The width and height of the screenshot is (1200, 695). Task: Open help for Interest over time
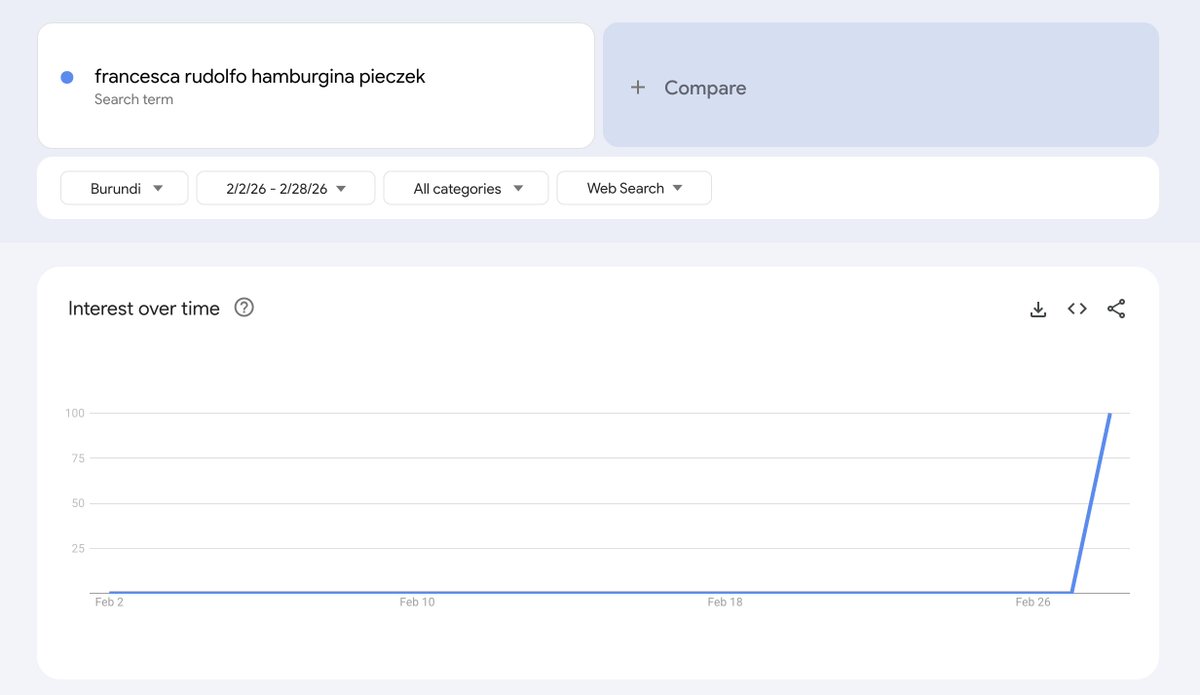(244, 308)
